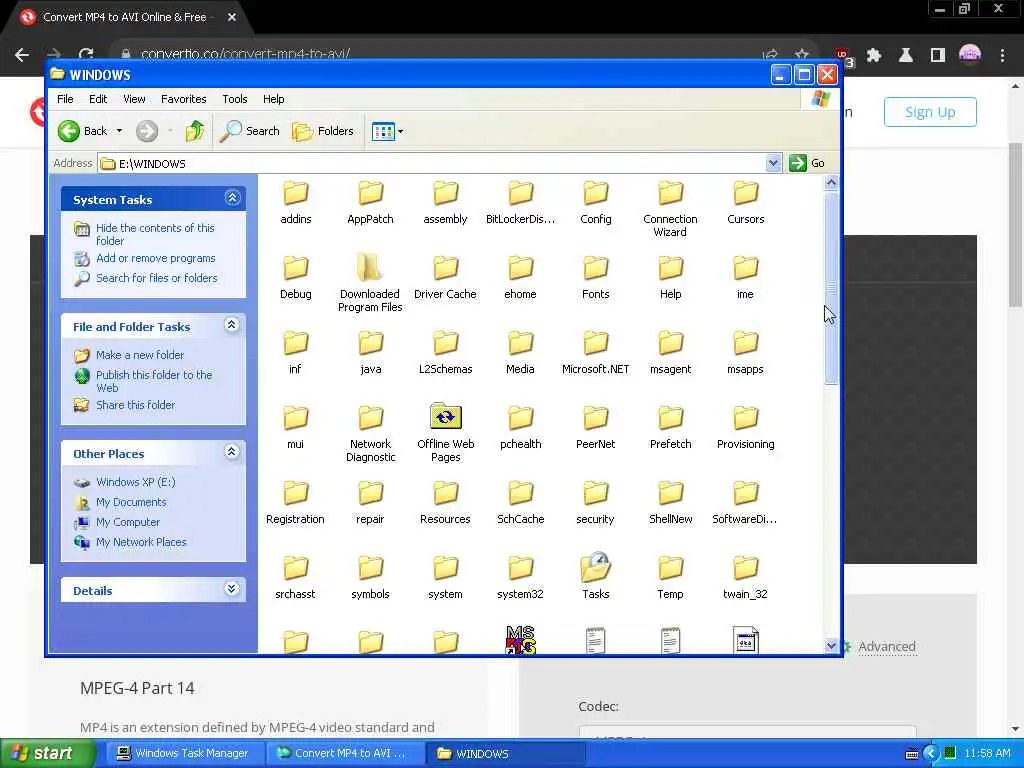
Task: Select the Driver Cache folder
Action: coord(445,277)
